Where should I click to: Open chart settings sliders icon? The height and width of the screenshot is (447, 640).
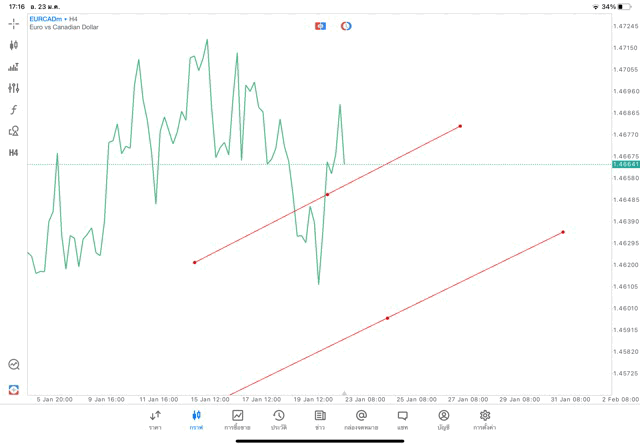click(14, 88)
